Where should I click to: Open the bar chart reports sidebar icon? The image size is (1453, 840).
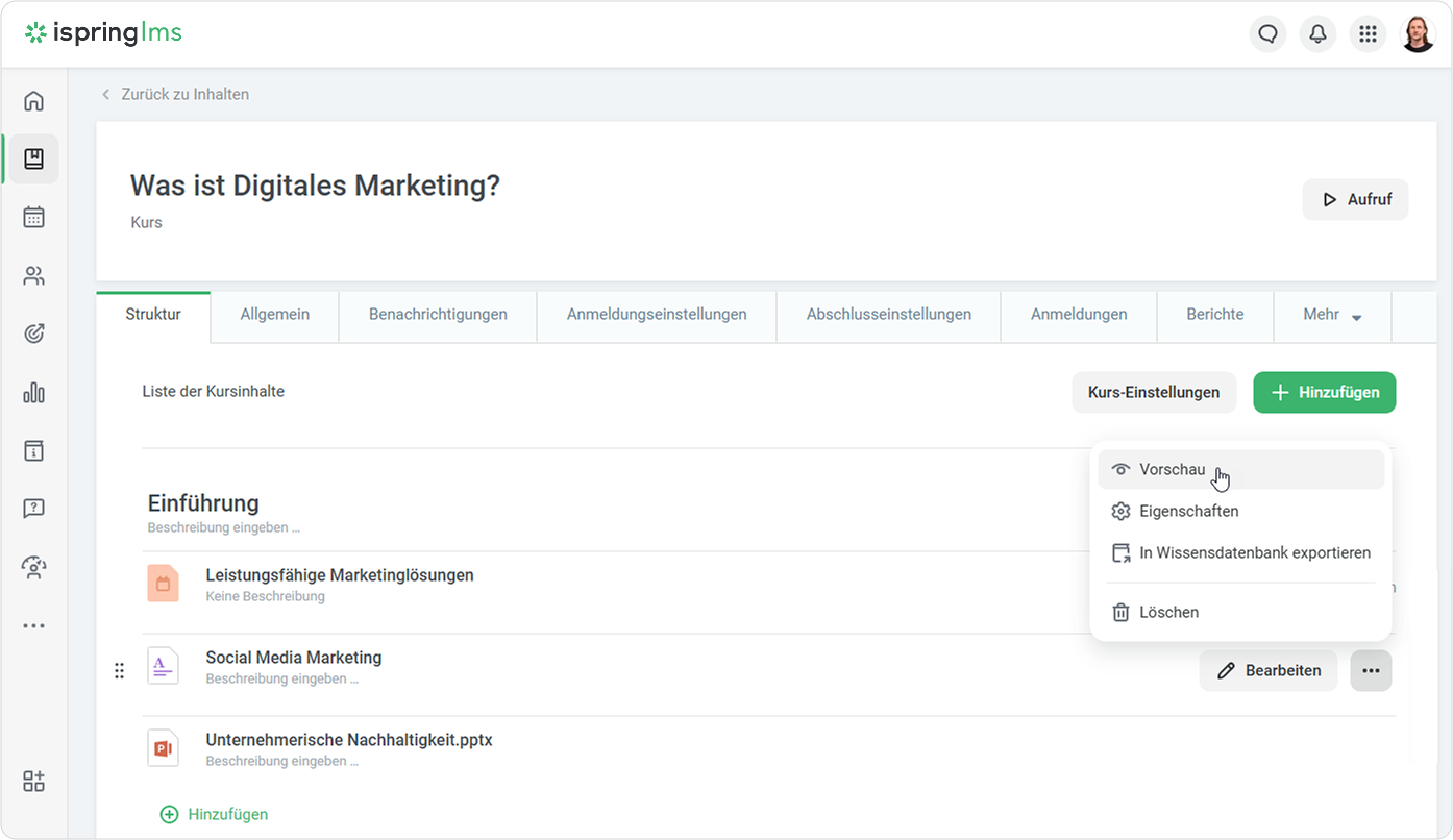(33, 392)
